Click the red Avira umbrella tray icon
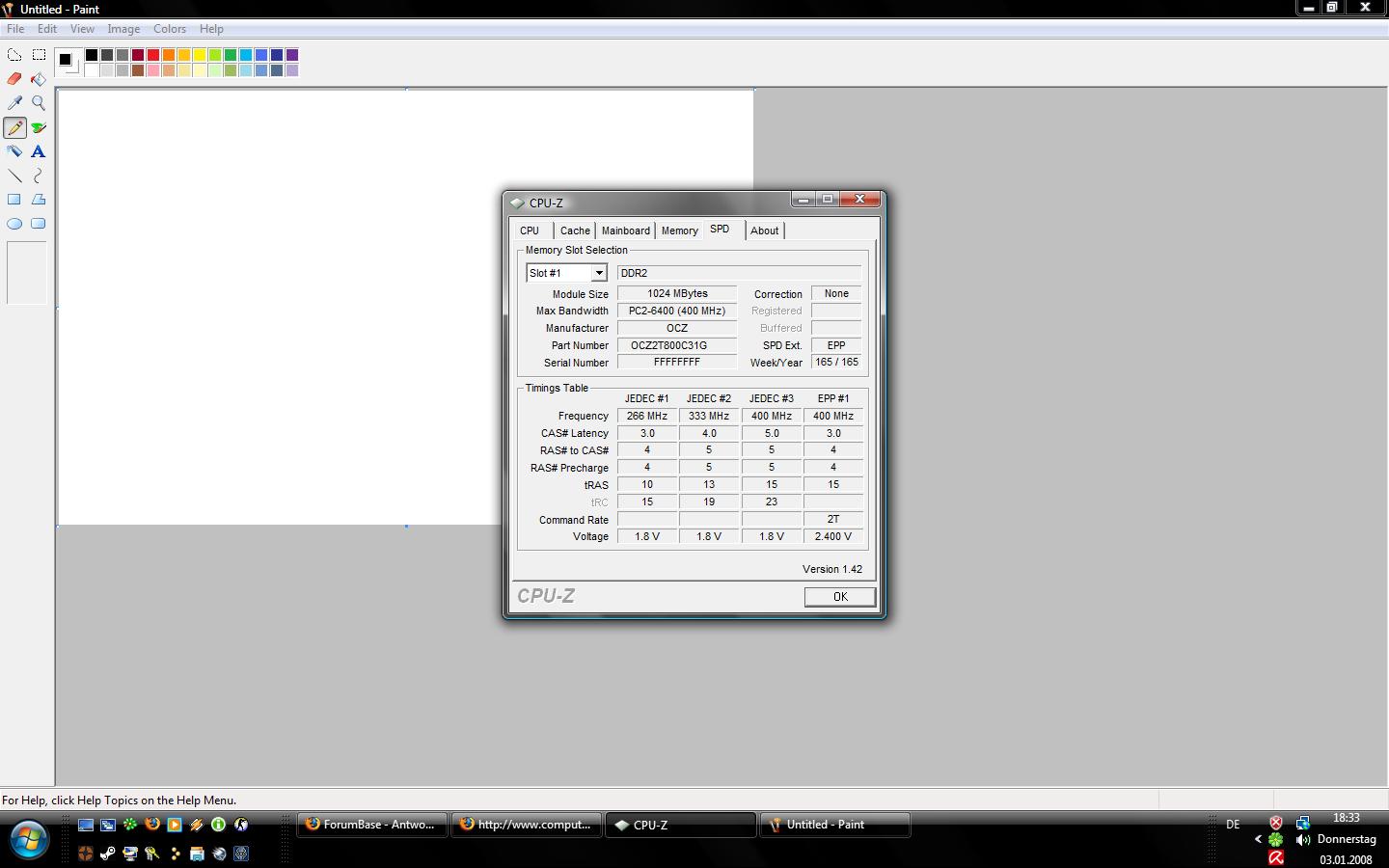The height and width of the screenshot is (868, 1389). (x=1276, y=857)
